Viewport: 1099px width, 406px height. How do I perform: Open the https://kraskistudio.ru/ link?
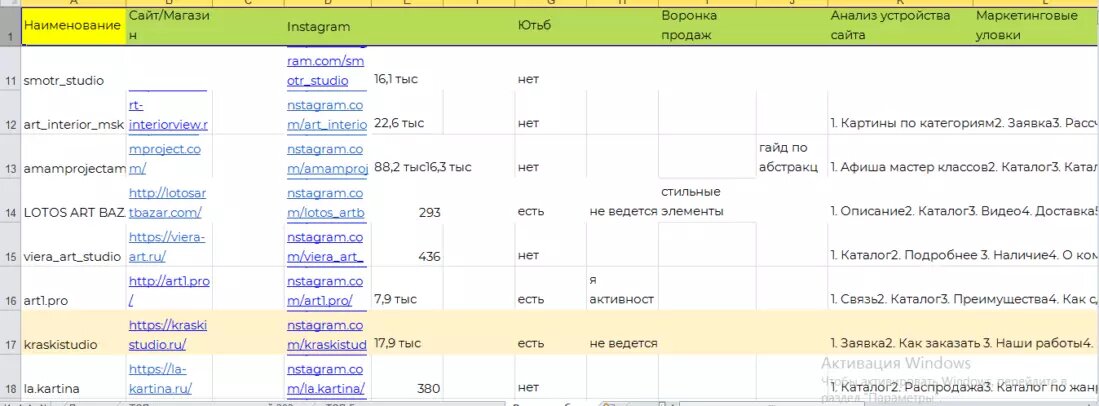click(x=168, y=335)
